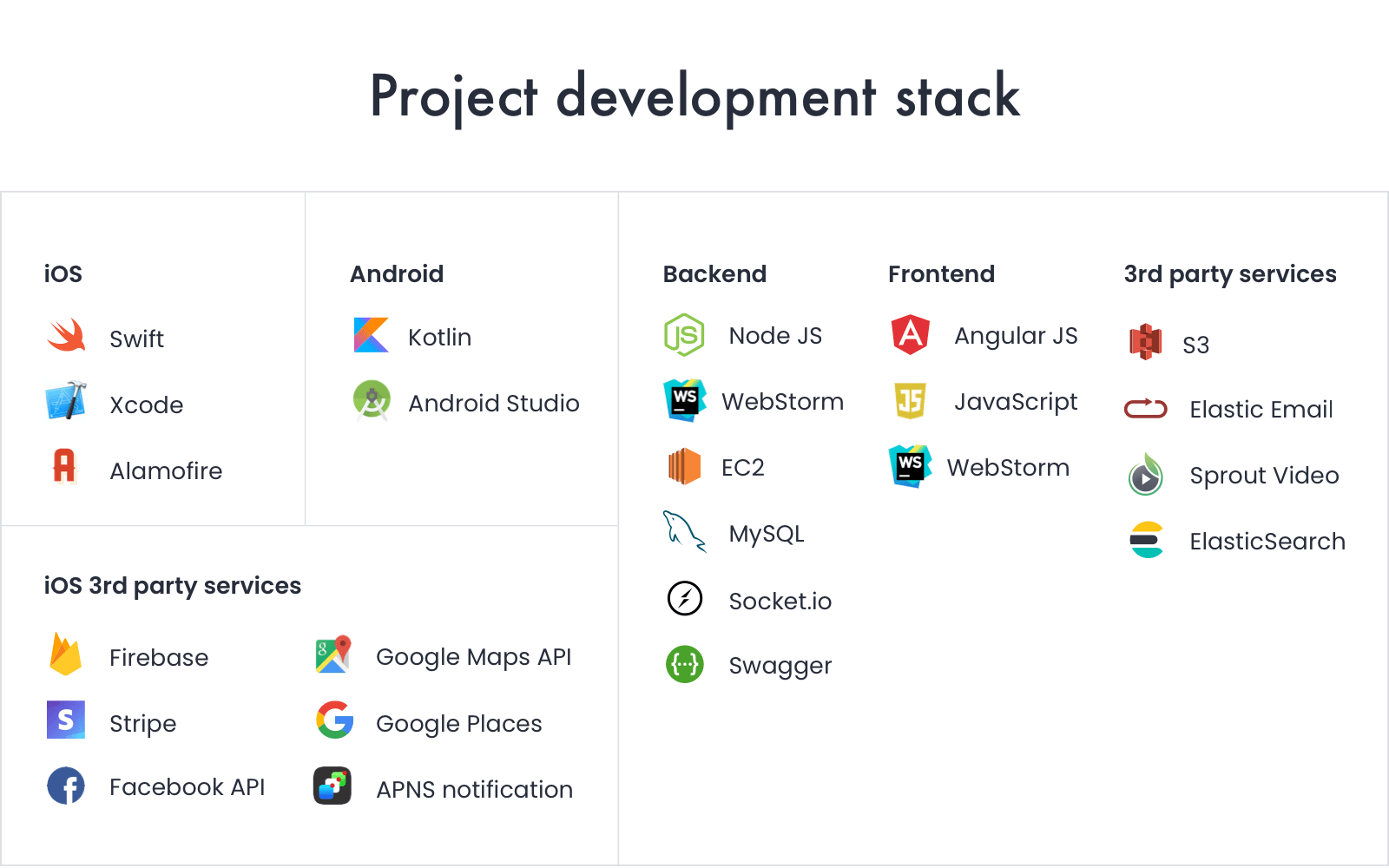The height and width of the screenshot is (868, 1389).
Task: Click the "Facebook API" label
Action: click(187, 786)
